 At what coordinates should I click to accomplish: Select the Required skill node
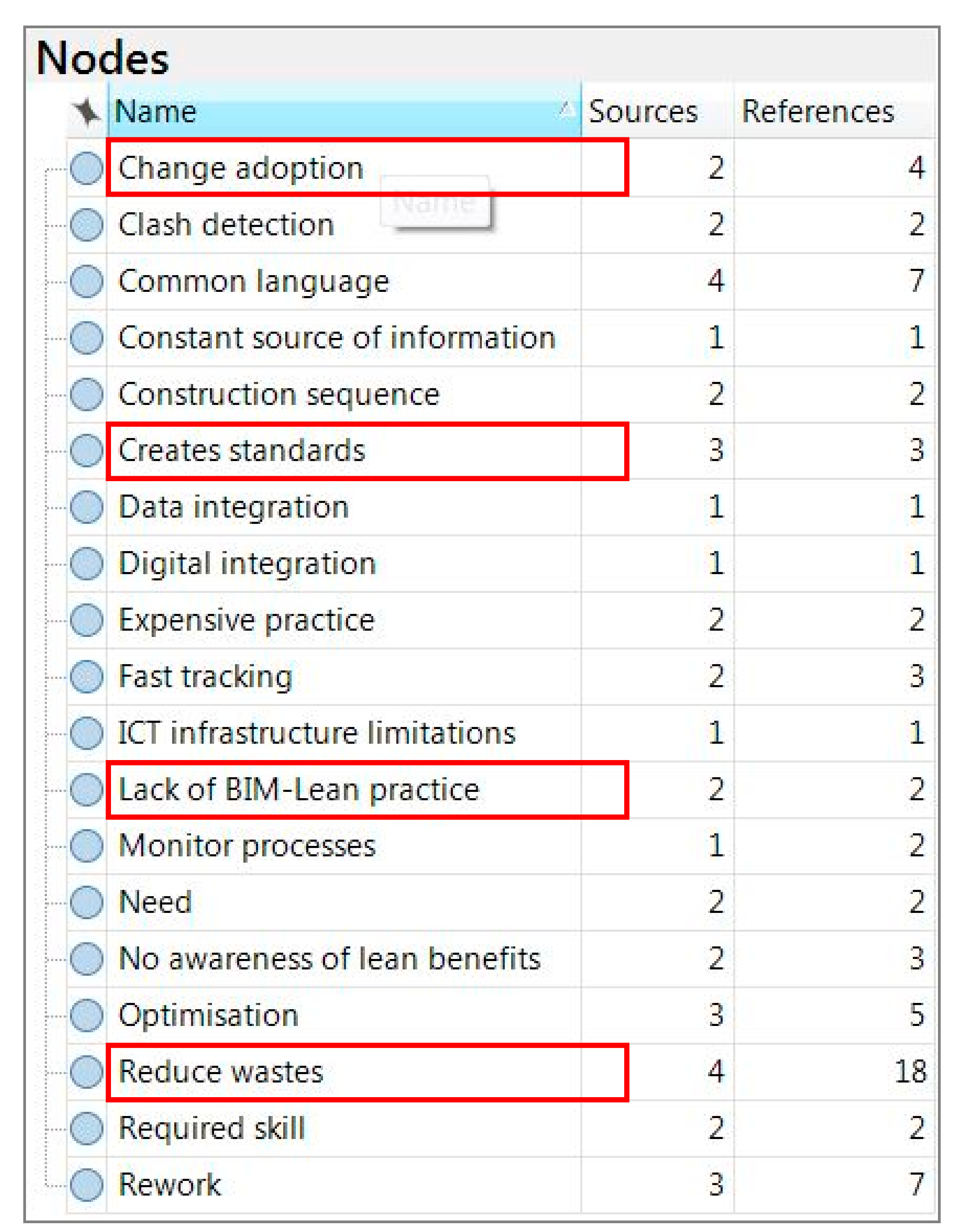(x=212, y=1128)
